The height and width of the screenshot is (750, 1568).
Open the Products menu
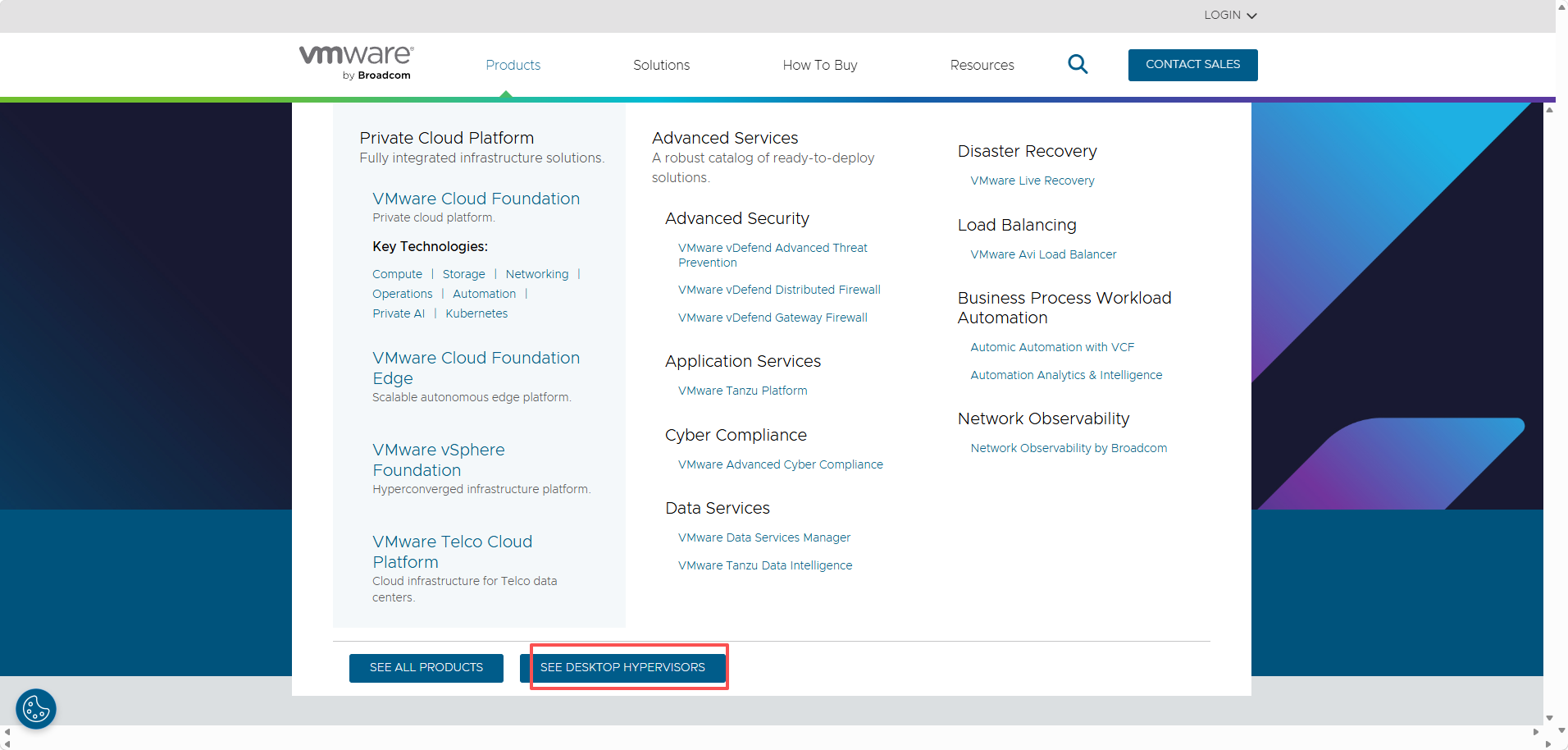point(513,65)
